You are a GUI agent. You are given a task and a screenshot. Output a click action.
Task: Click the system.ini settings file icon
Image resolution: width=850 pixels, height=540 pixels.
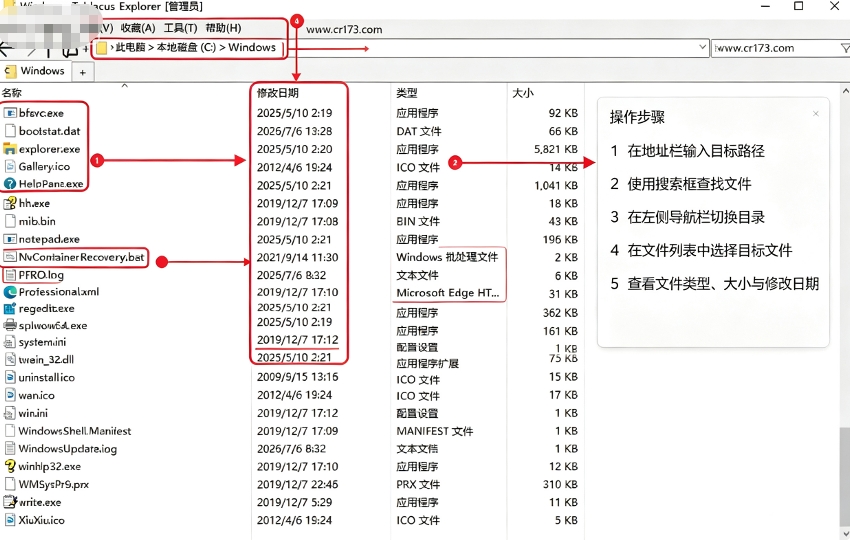click(10, 342)
